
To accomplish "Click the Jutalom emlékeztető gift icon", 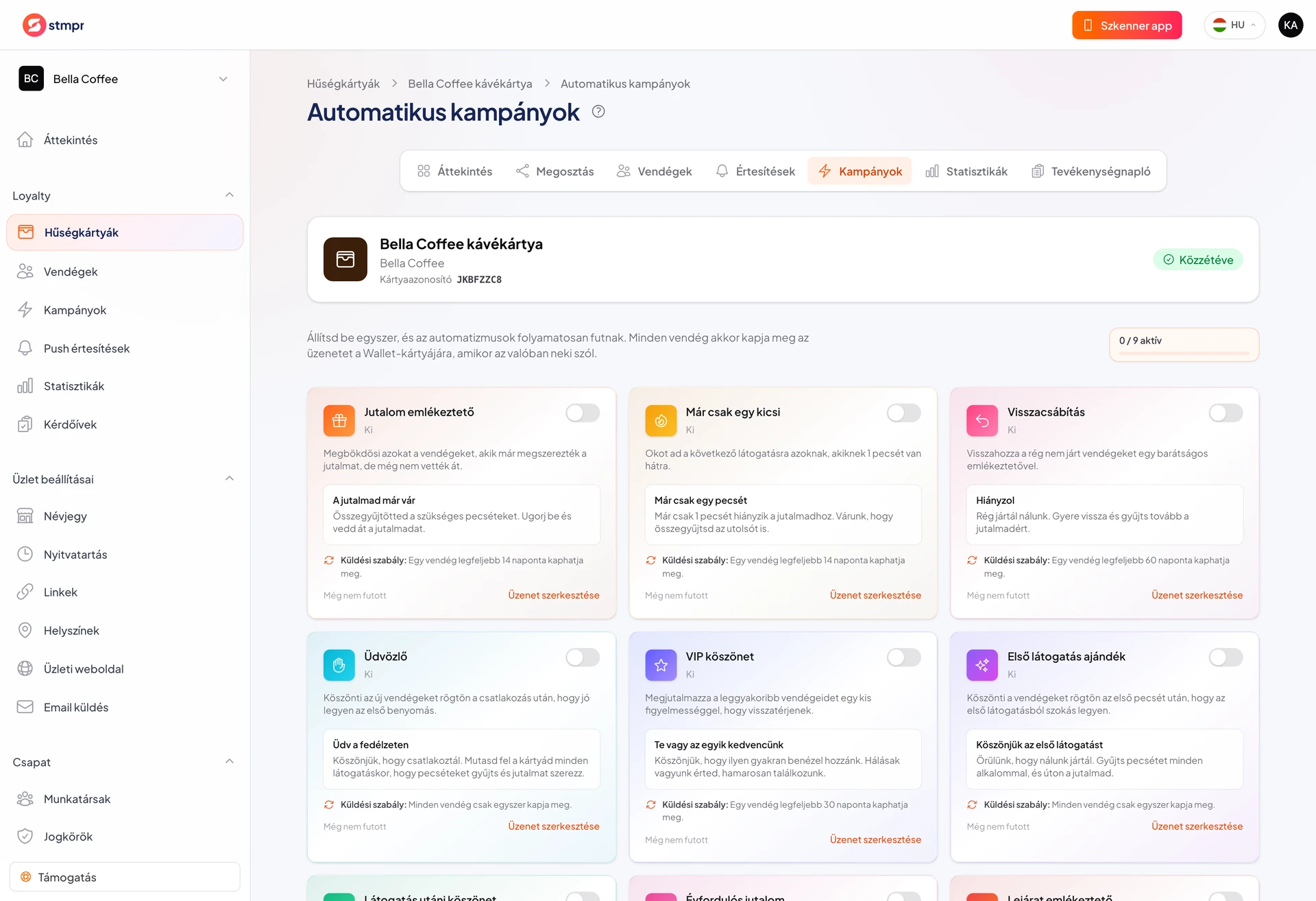I will pyautogui.click(x=339, y=421).
